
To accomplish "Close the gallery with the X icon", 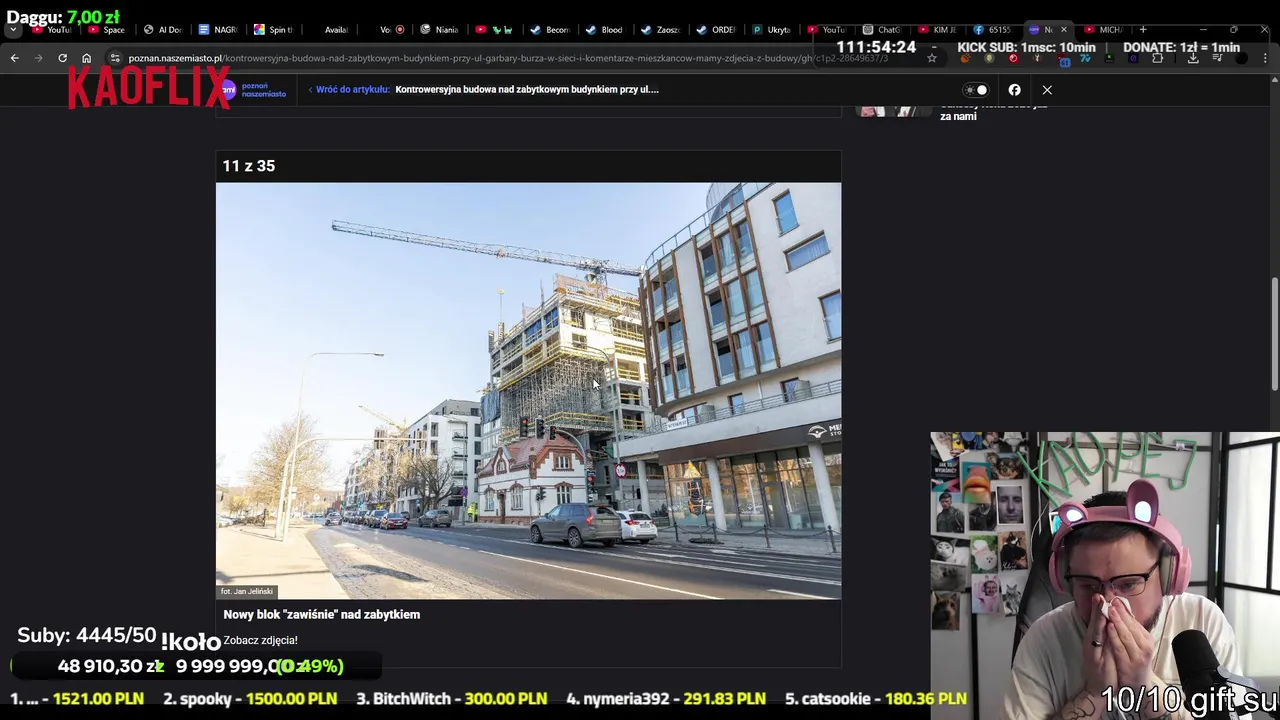I will pos(1047,90).
